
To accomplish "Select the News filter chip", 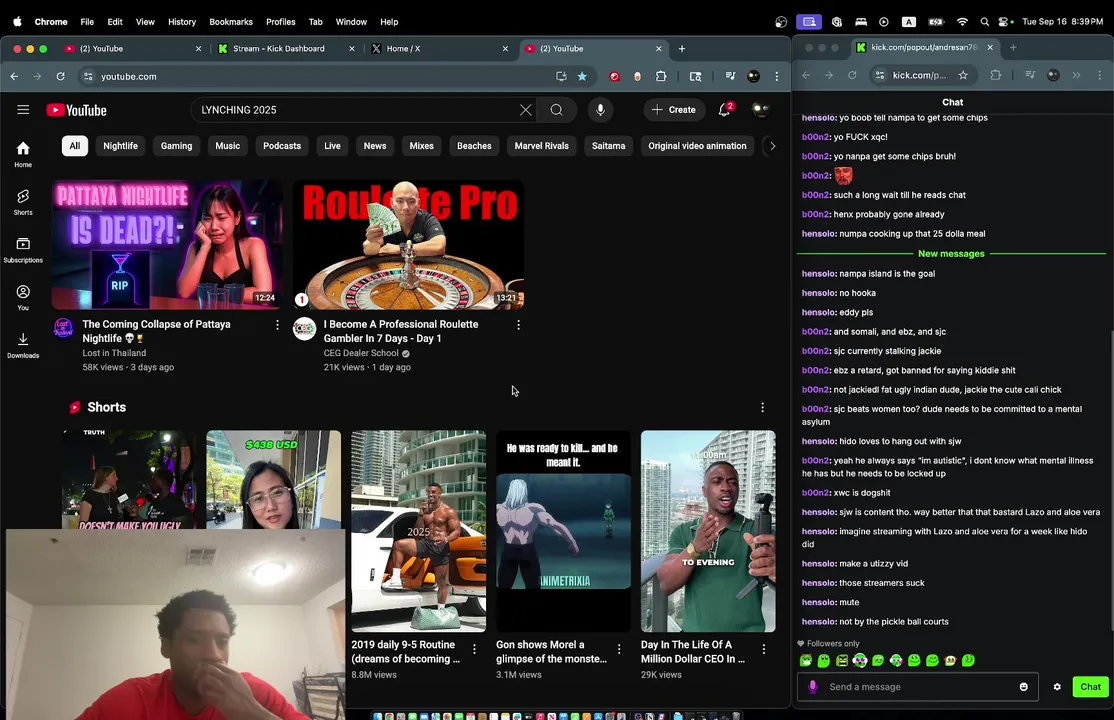I will point(375,146).
